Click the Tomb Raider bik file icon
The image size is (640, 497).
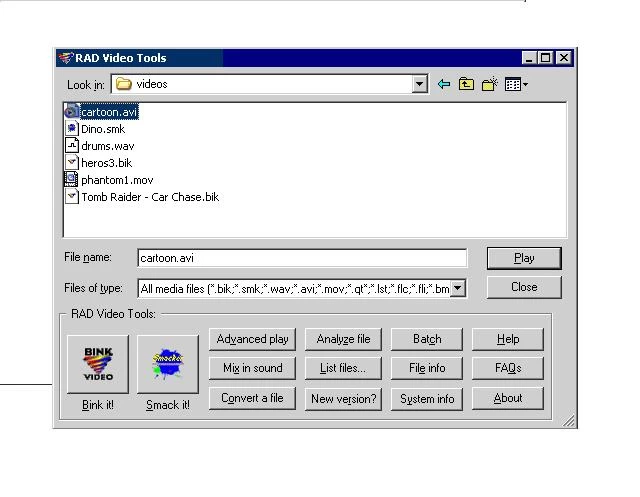click(x=72, y=197)
